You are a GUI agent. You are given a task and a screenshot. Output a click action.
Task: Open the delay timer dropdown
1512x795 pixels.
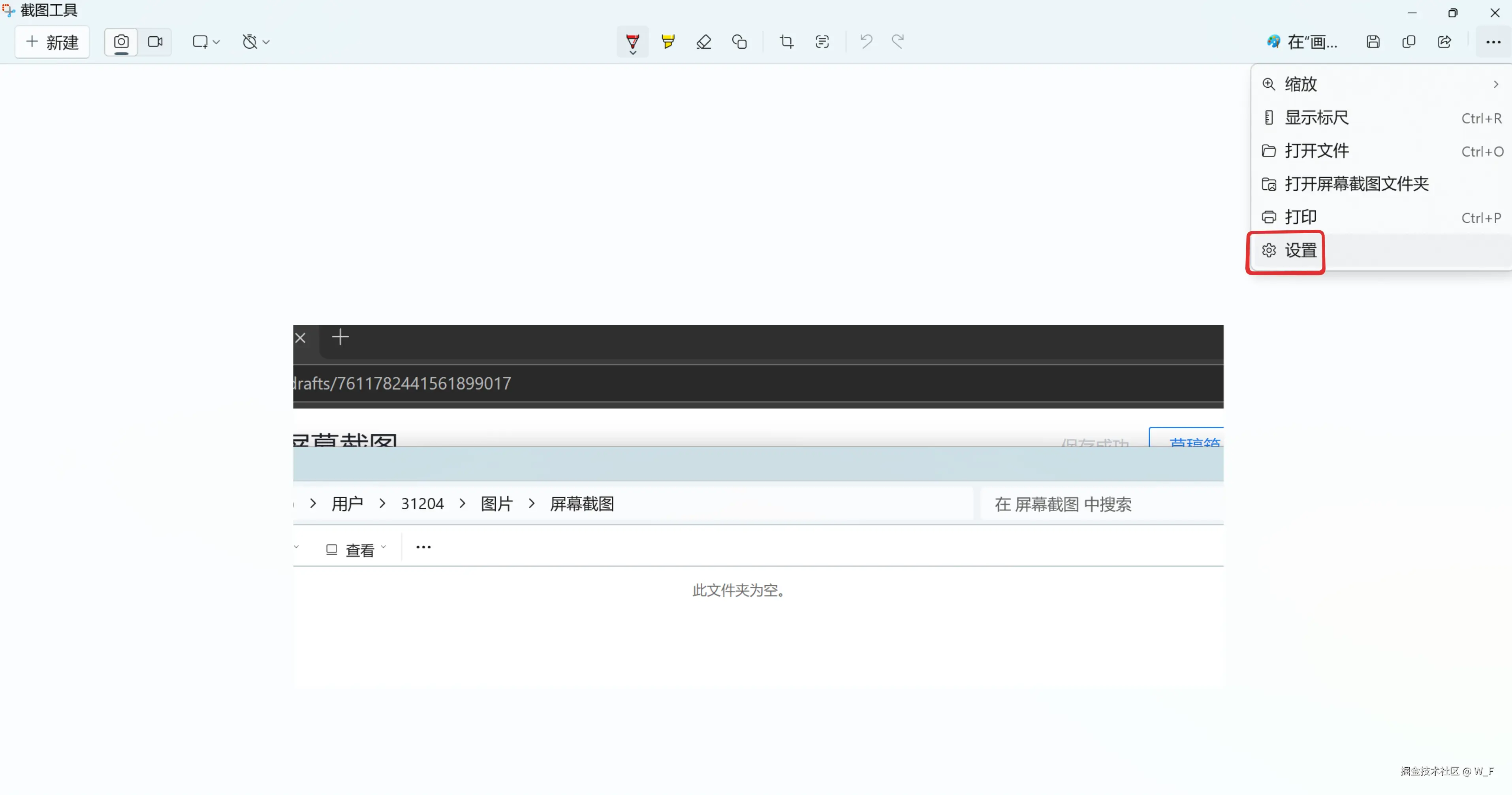coord(256,42)
